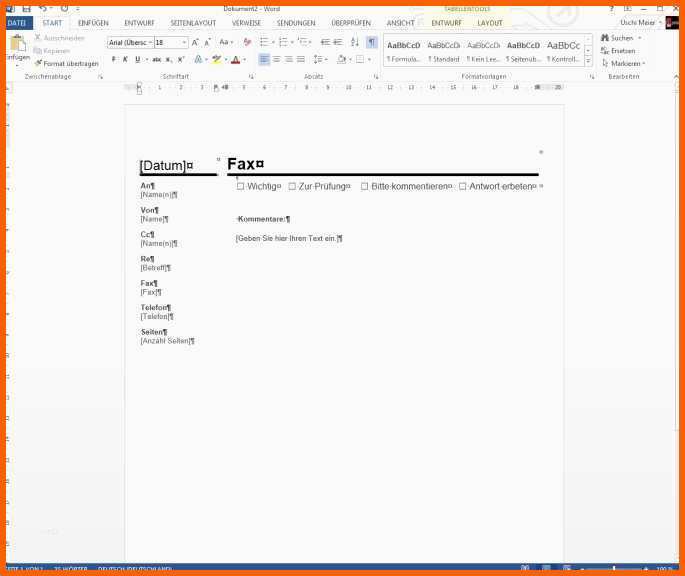Screen dimensions: 685x576
Task: Increase paragraph indent
Action: point(338,42)
